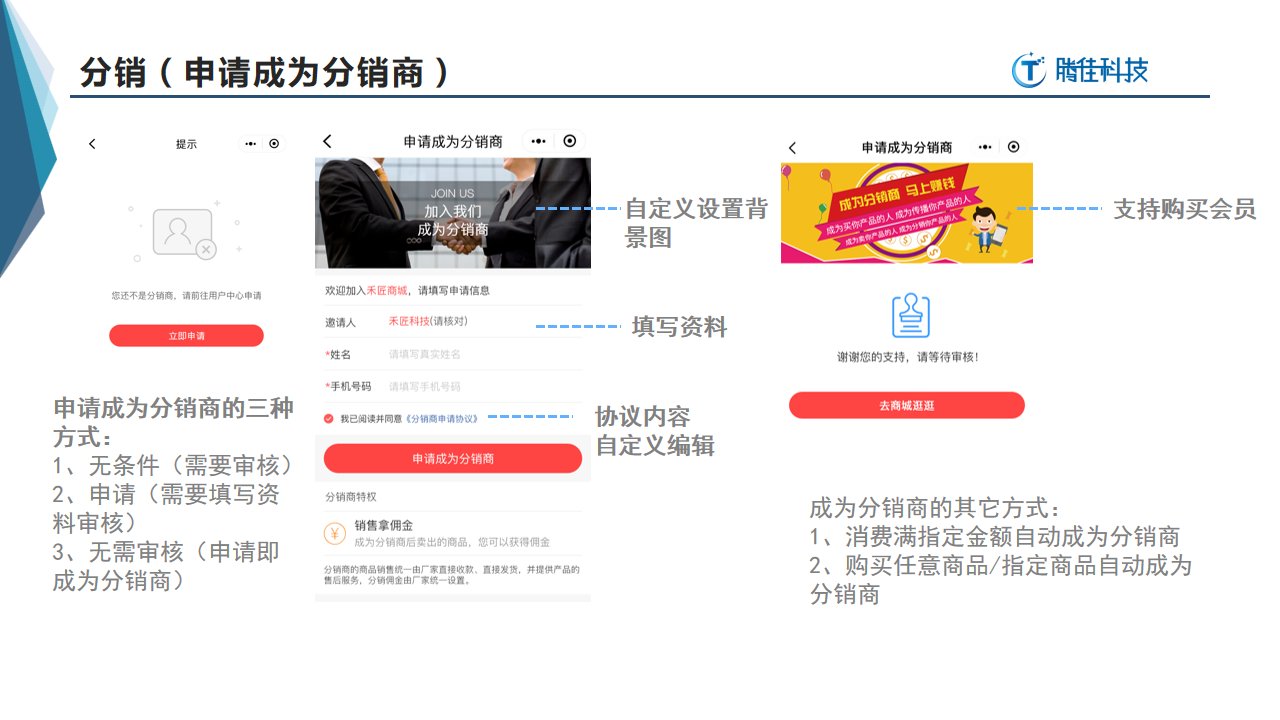Open the 《分销商申请协议》 link
The width and height of the screenshot is (1280, 720).
click(x=442, y=419)
